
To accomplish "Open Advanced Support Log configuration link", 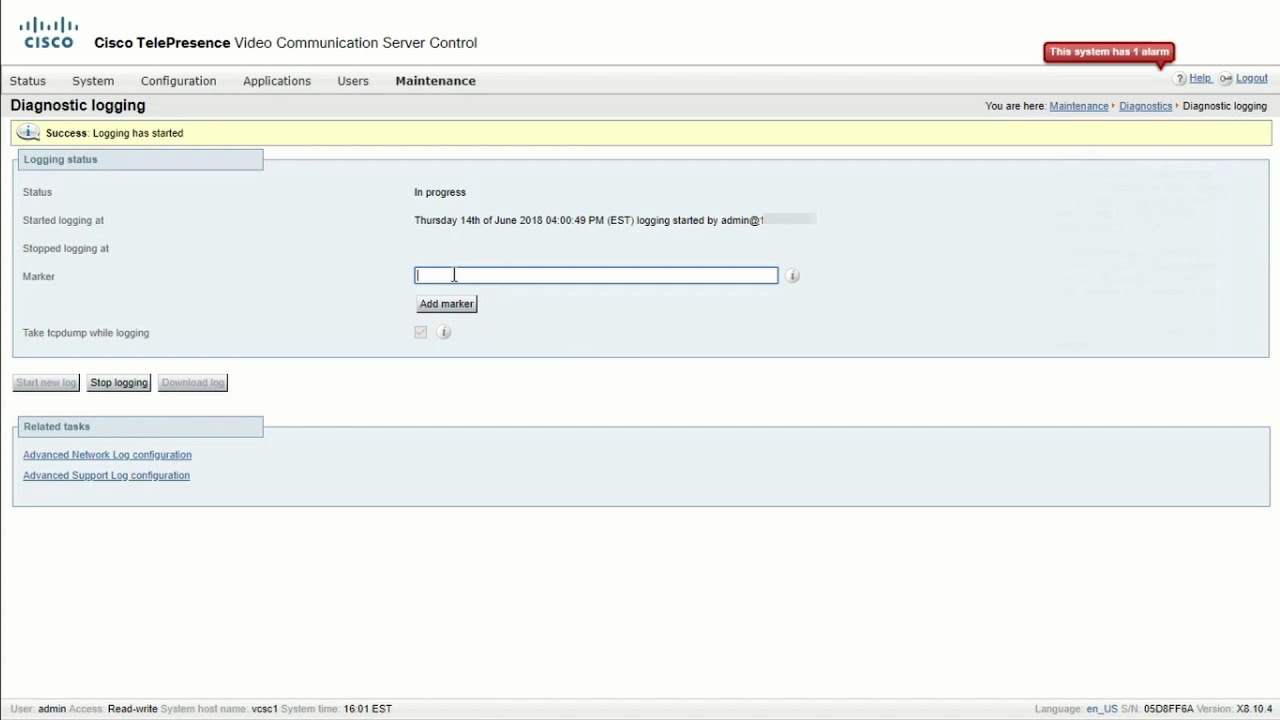I will click(106, 476).
